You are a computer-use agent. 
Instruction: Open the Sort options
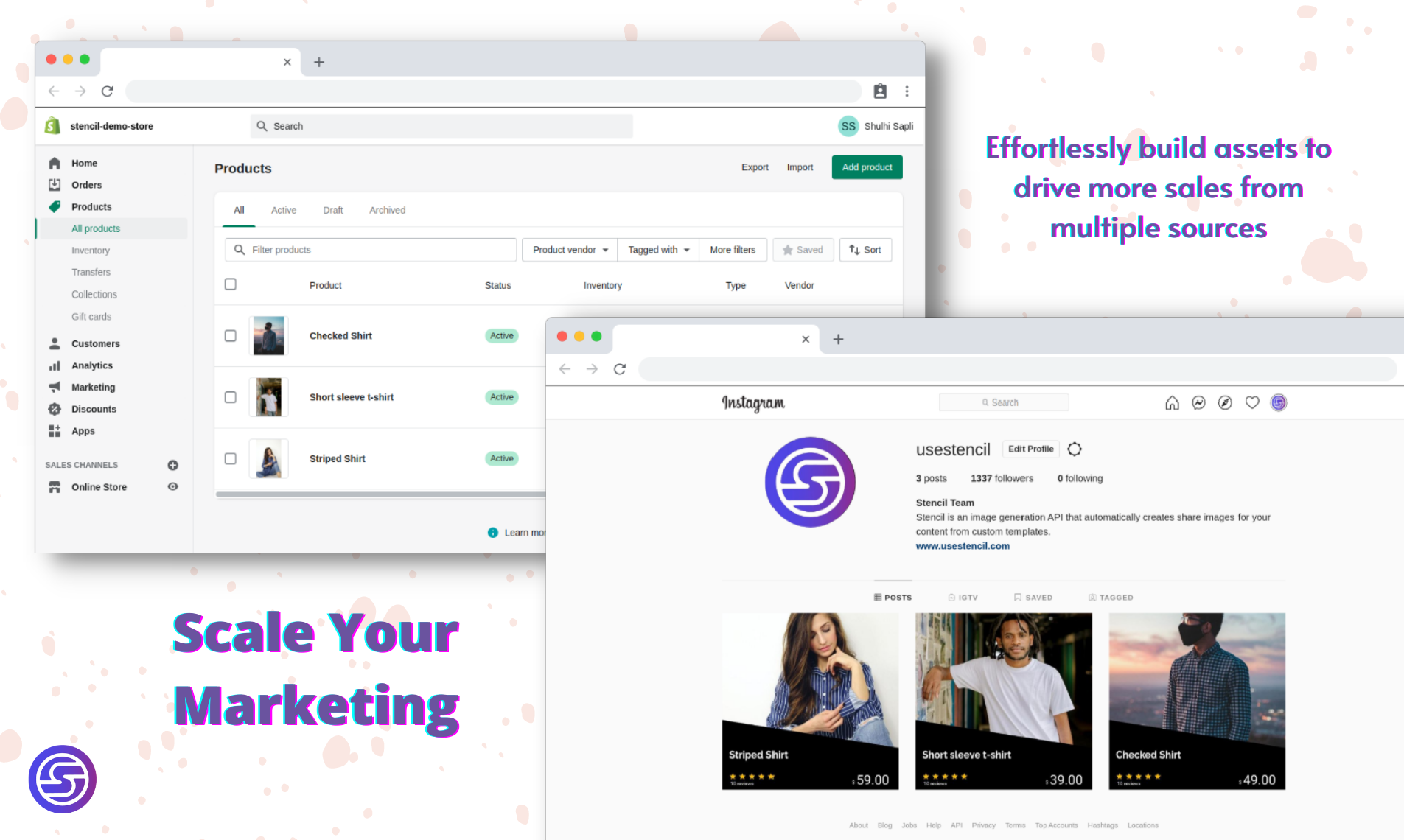(x=865, y=250)
